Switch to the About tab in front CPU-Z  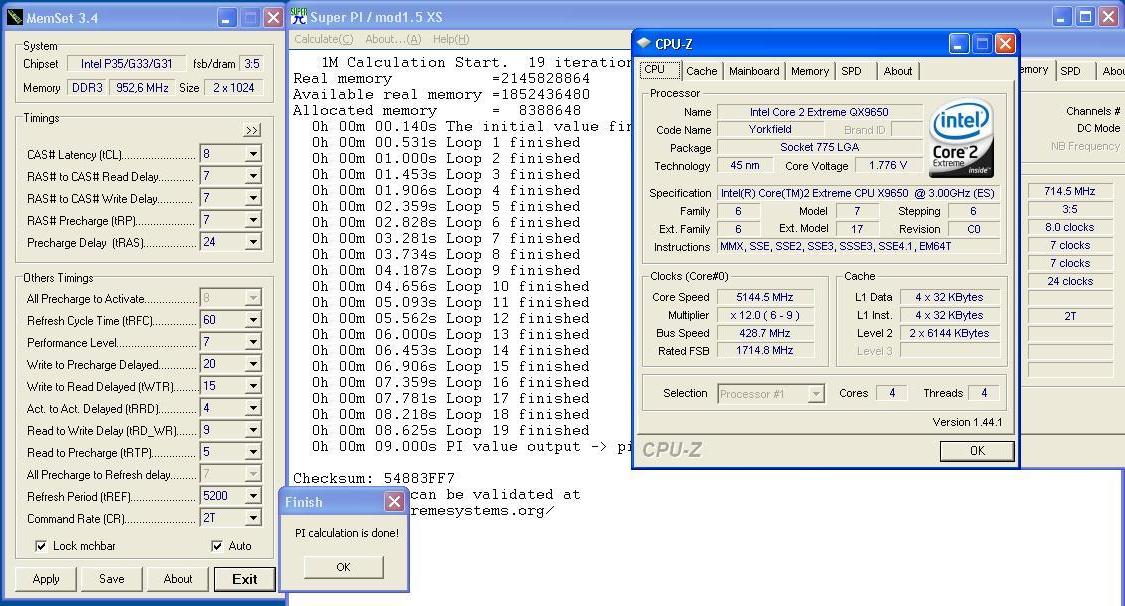point(898,71)
